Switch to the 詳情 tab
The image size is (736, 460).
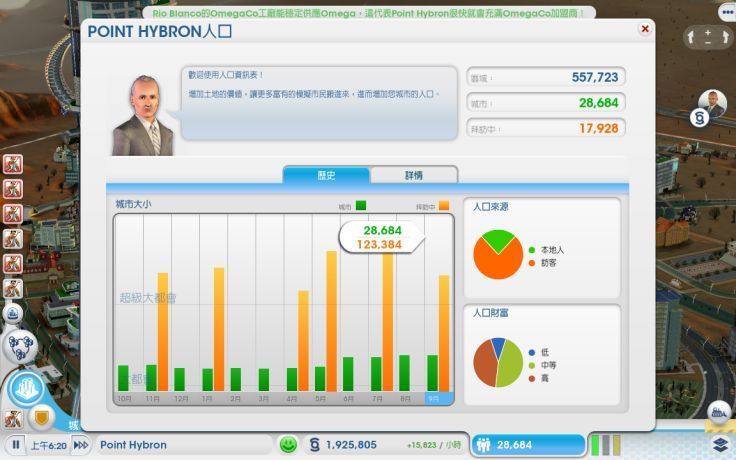click(414, 175)
